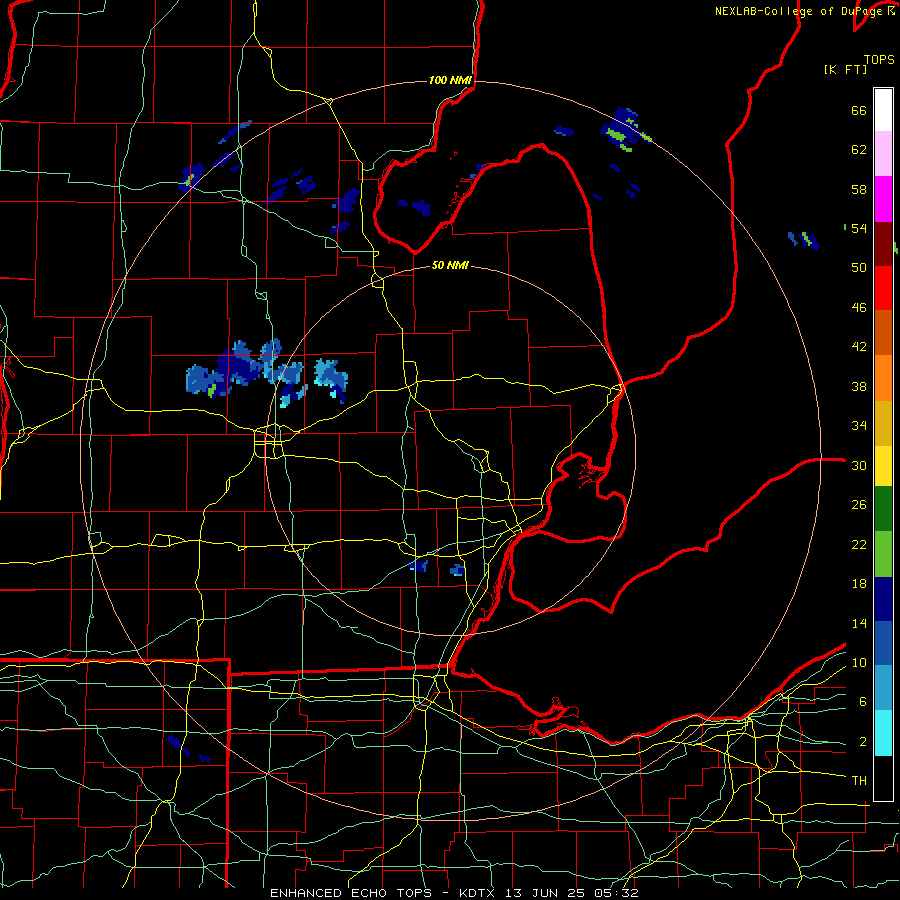
Task: Click the yellow legend swatch
Action: 883,465
